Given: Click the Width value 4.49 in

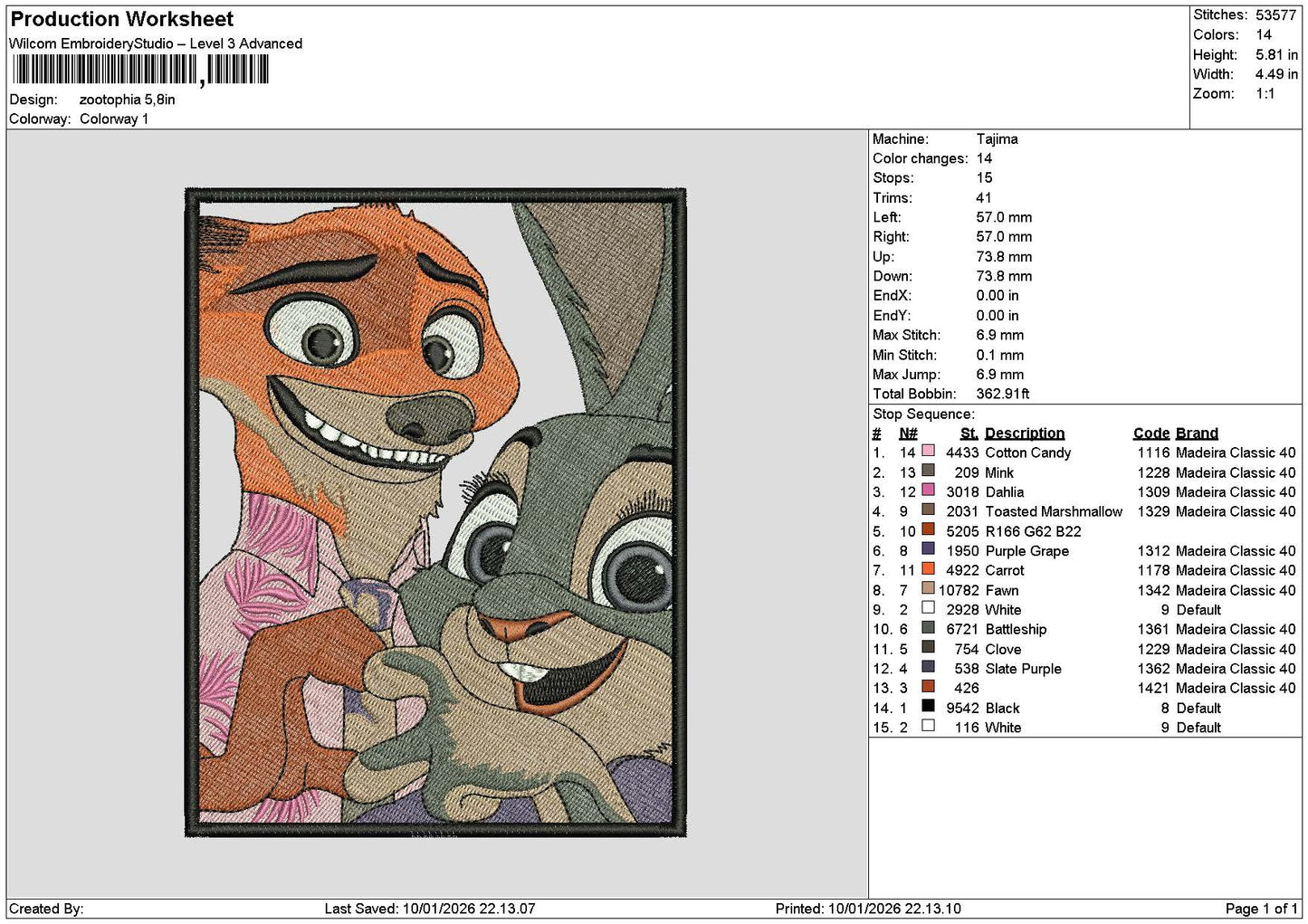Looking at the screenshot, I should 1276,74.
